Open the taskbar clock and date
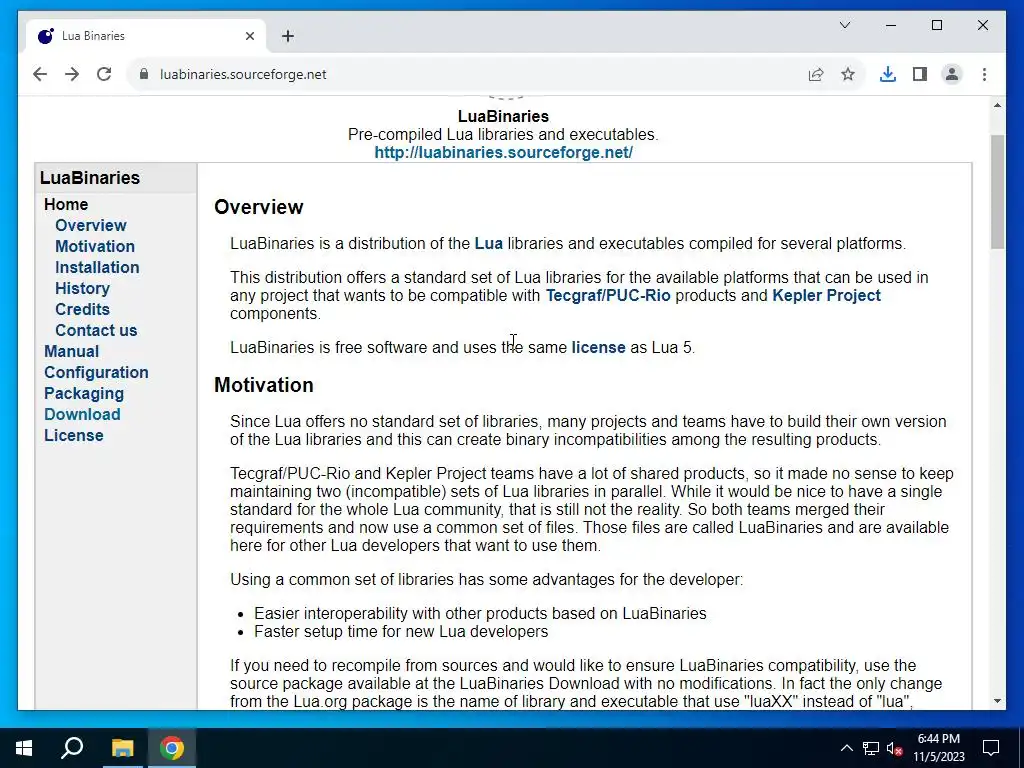1024x768 pixels. pyautogui.click(x=938, y=748)
